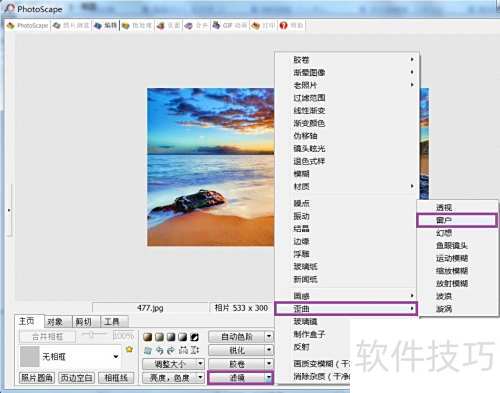Image resolution: width=500 pixels, height=393 pixels.
Task: Choose 过滤范围 from the filter menu
Action: [346, 98]
